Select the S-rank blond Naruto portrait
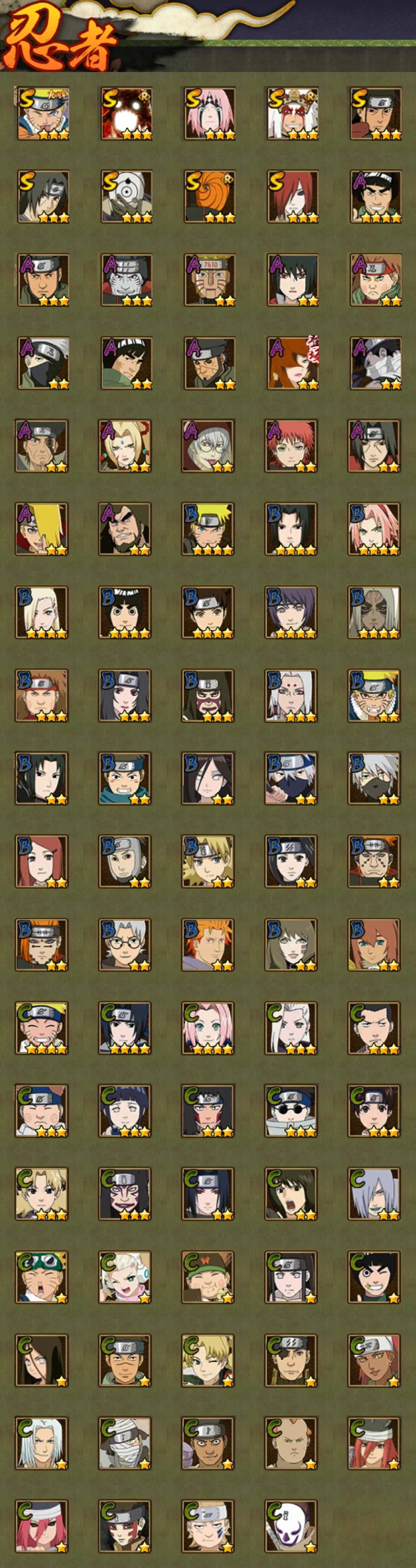This screenshot has height=1568, width=416. (x=42, y=114)
